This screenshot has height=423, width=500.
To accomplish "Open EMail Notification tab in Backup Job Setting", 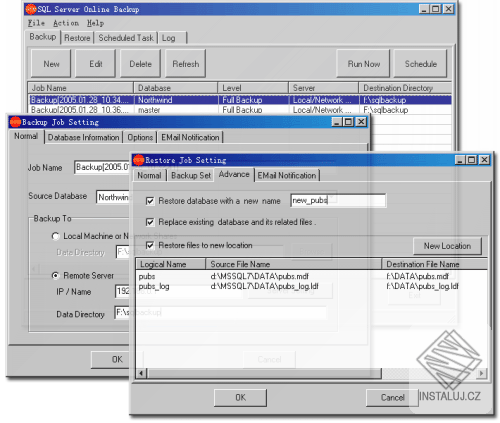I will pyautogui.click(x=190, y=137).
